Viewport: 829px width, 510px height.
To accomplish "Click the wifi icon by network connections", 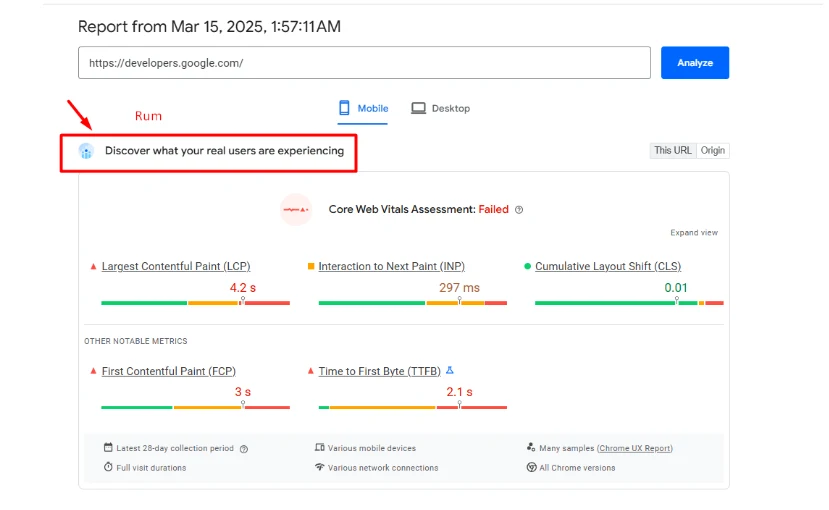I will pyautogui.click(x=320, y=467).
